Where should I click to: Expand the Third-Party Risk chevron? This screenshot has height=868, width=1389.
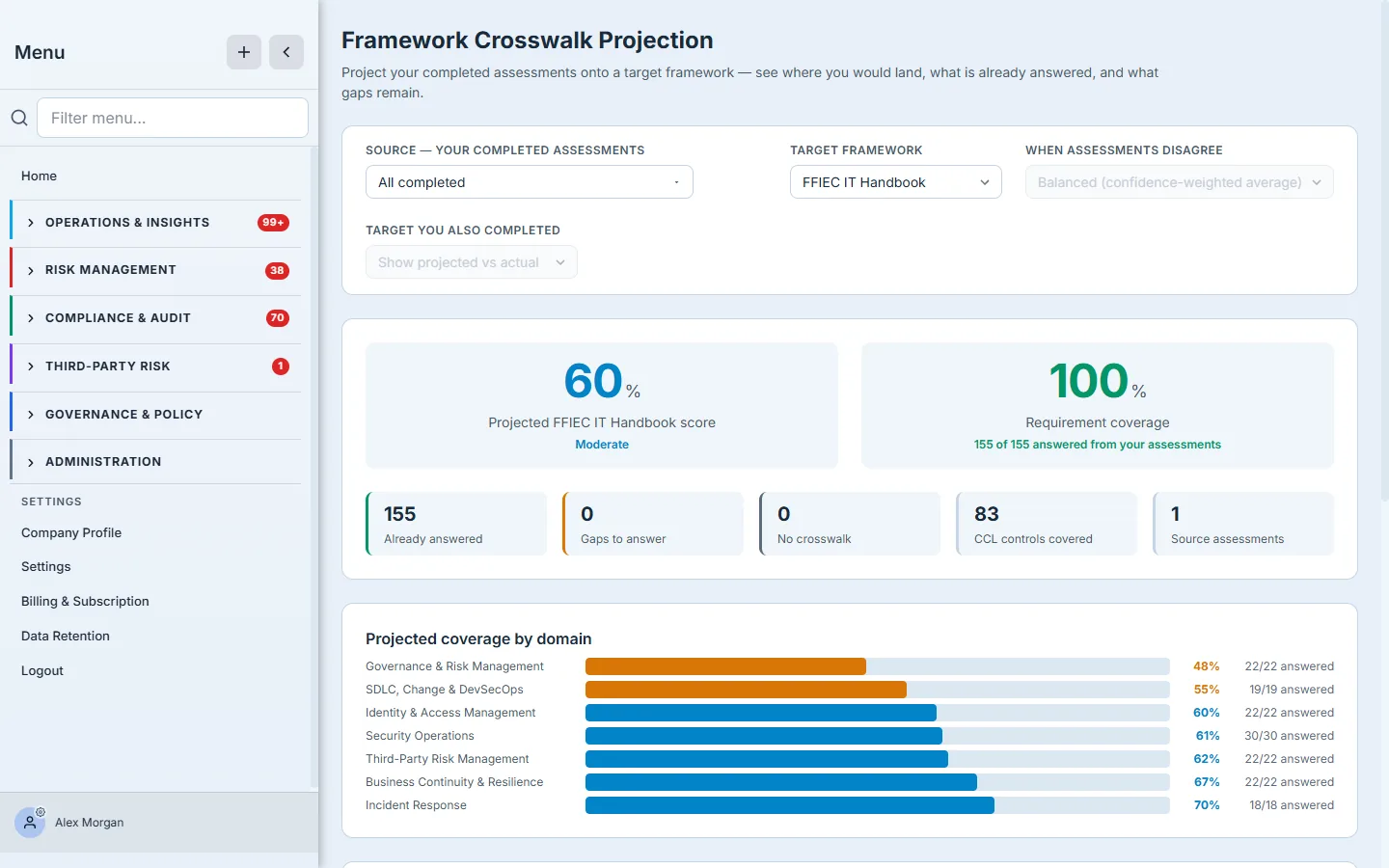coord(31,366)
